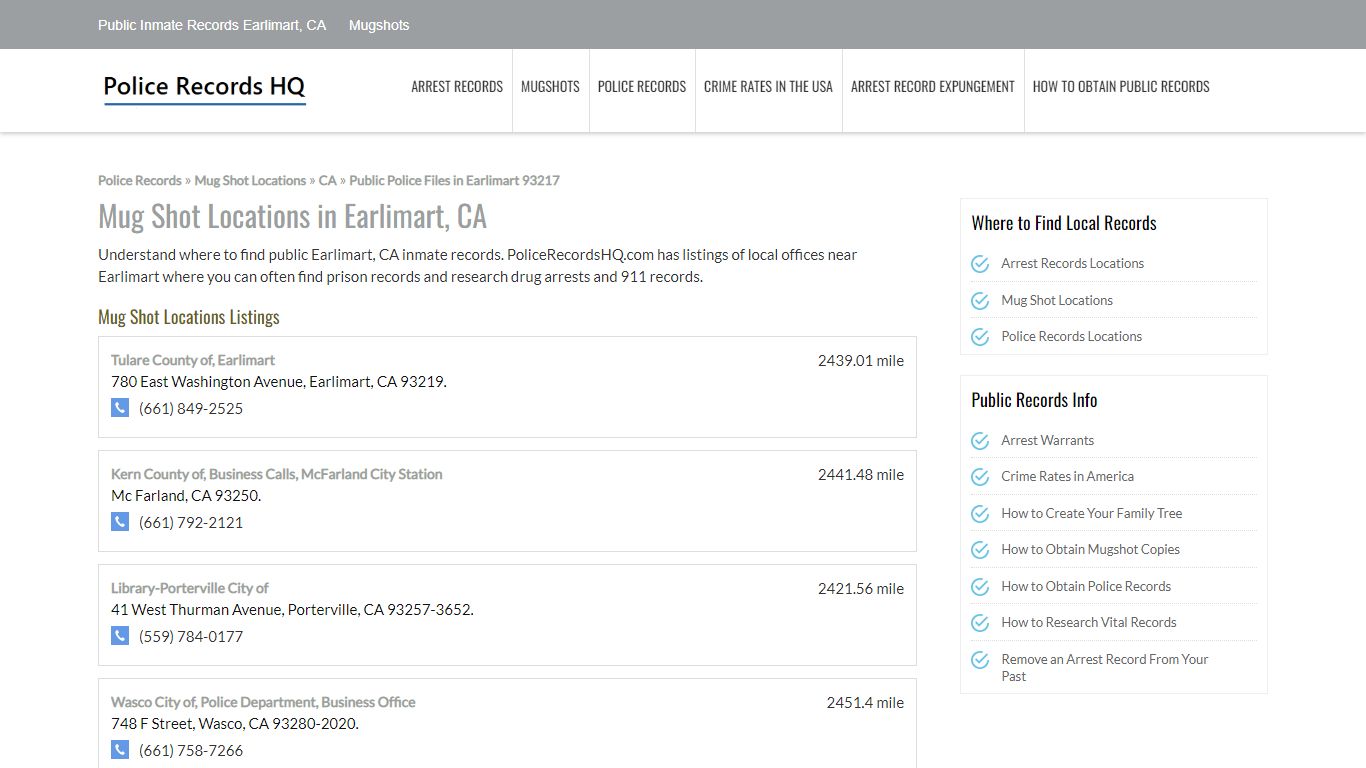Click the 2451.4 mile distance text
The height and width of the screenshot is (768, 1366).
point(865,702)
